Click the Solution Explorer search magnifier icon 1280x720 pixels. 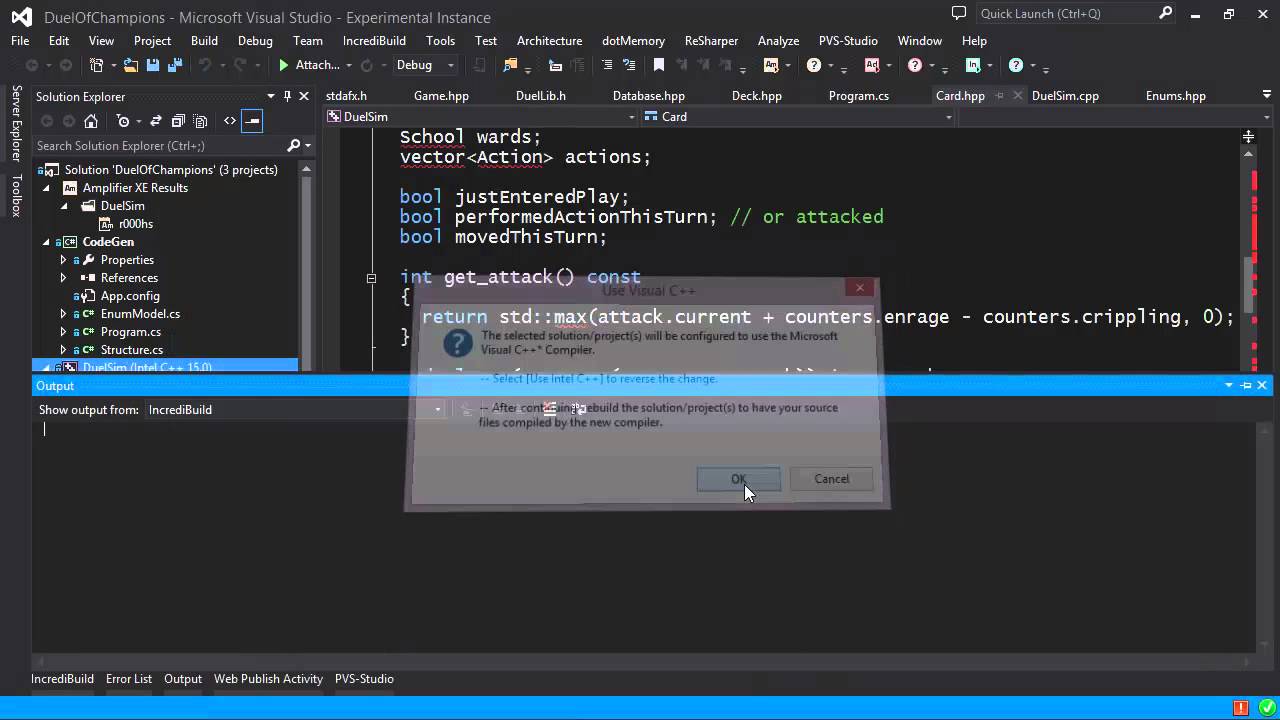pos(294,146)
